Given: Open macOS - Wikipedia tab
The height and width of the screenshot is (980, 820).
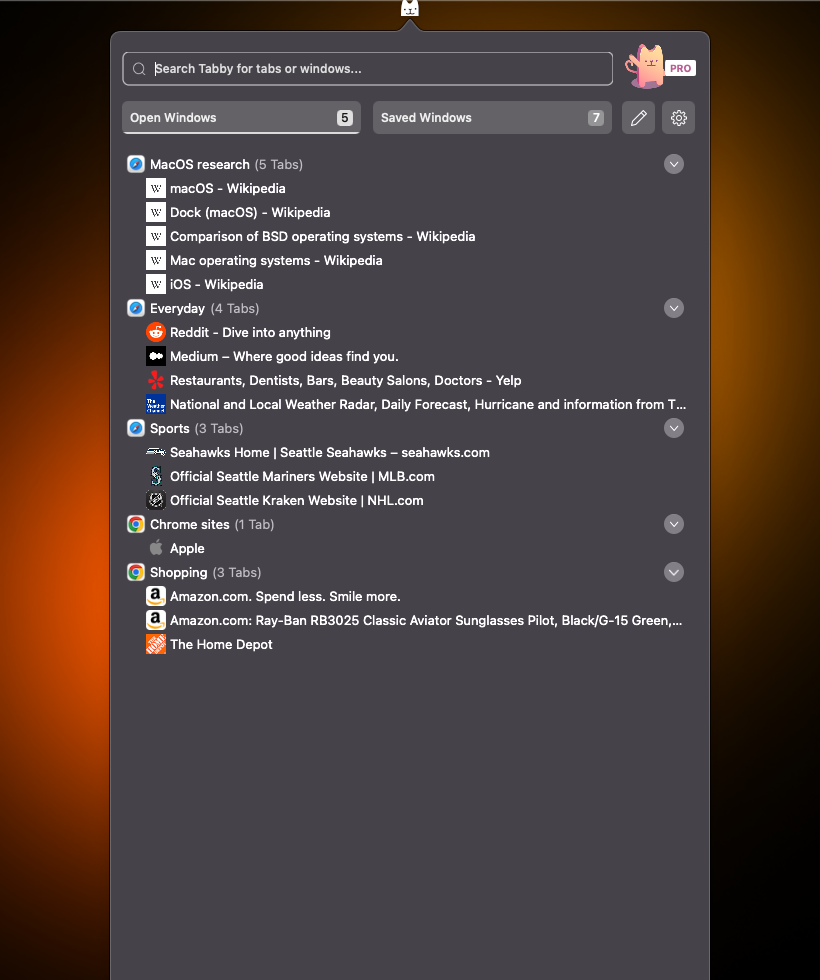Looking at the screenshot, I should click(x=228, y=188).
